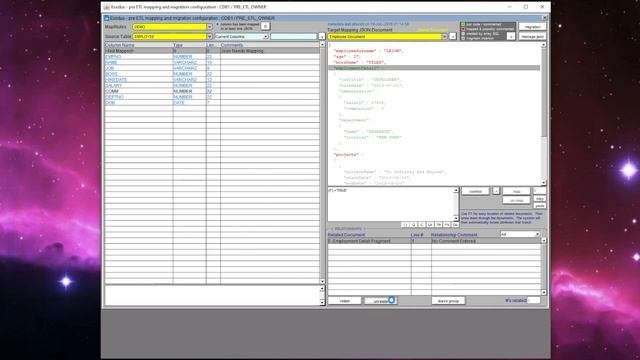Click the expression text area containing TRUE

coord(391,204)
